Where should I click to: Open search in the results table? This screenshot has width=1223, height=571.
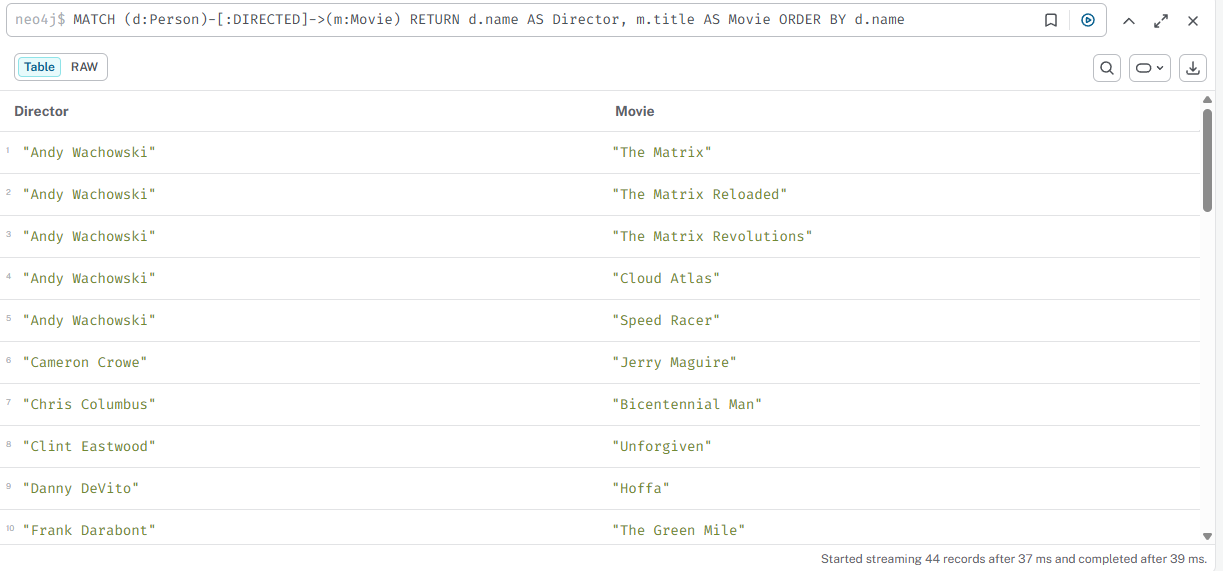[1107, 68]
